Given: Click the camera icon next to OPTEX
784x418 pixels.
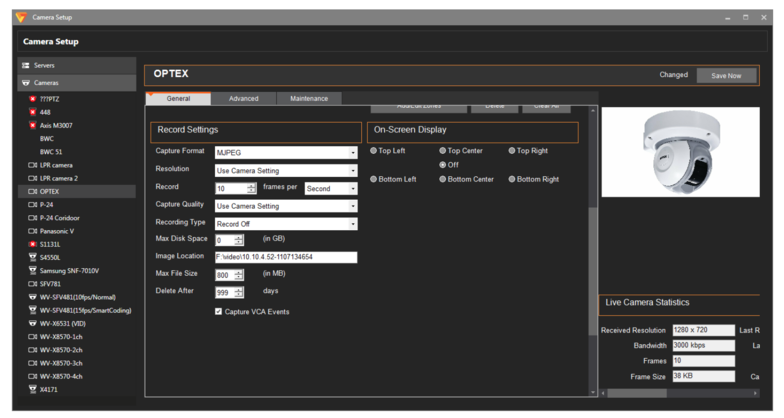Looking at the screenshot, I should (32, 191).
